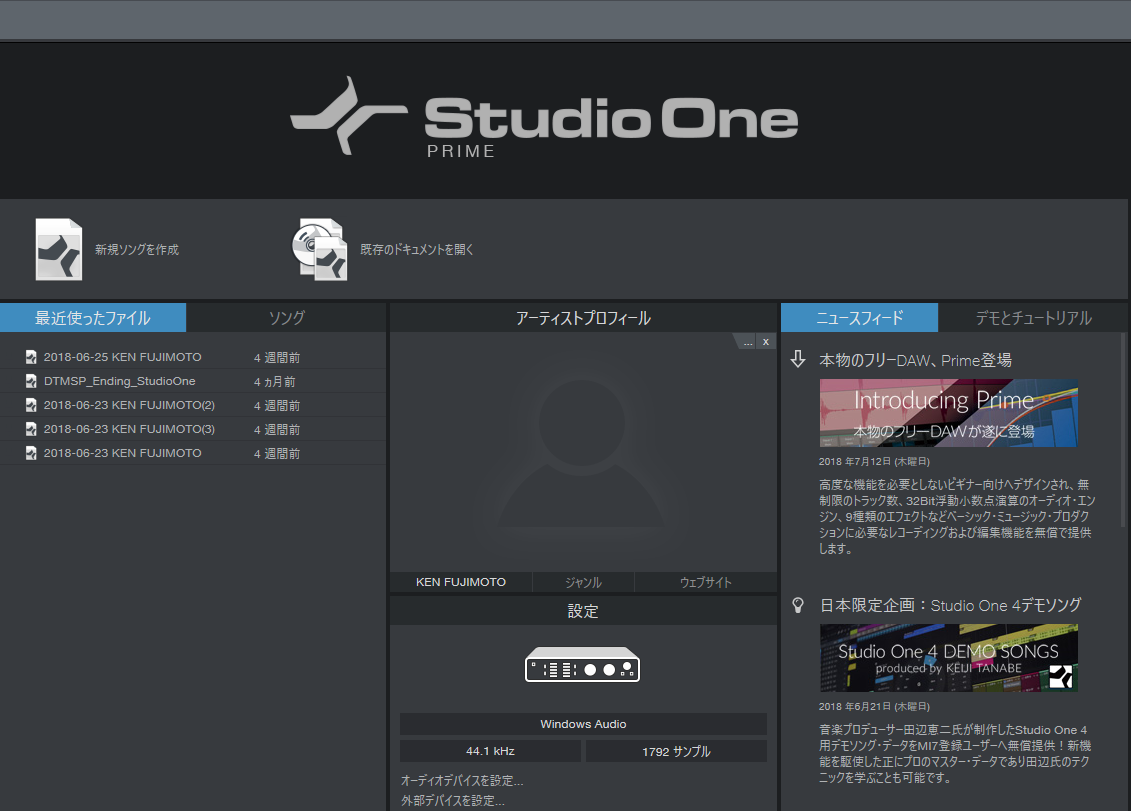Click the 2018 年7月12日 (木曜日) news date
This screenshot has width=1131, height=811.
(874, 461)
